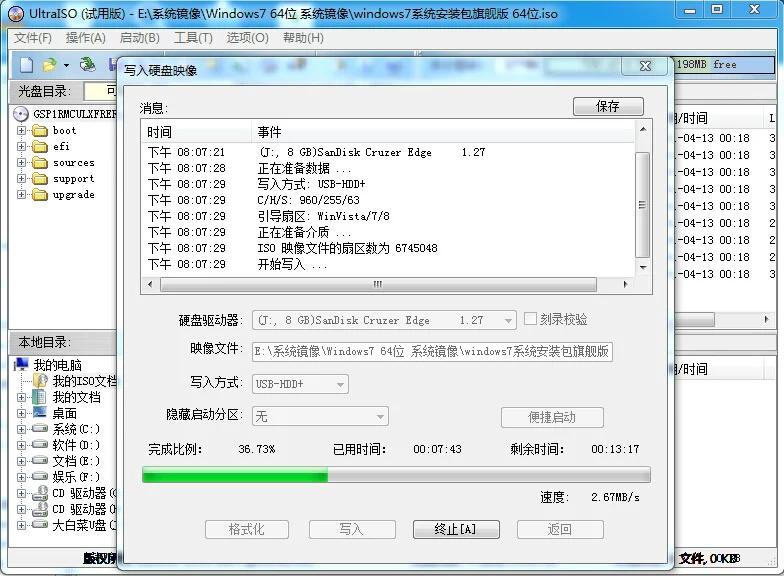Expand the 系统 (C:) tree node

pyautogui.click(x=21, y=429)
